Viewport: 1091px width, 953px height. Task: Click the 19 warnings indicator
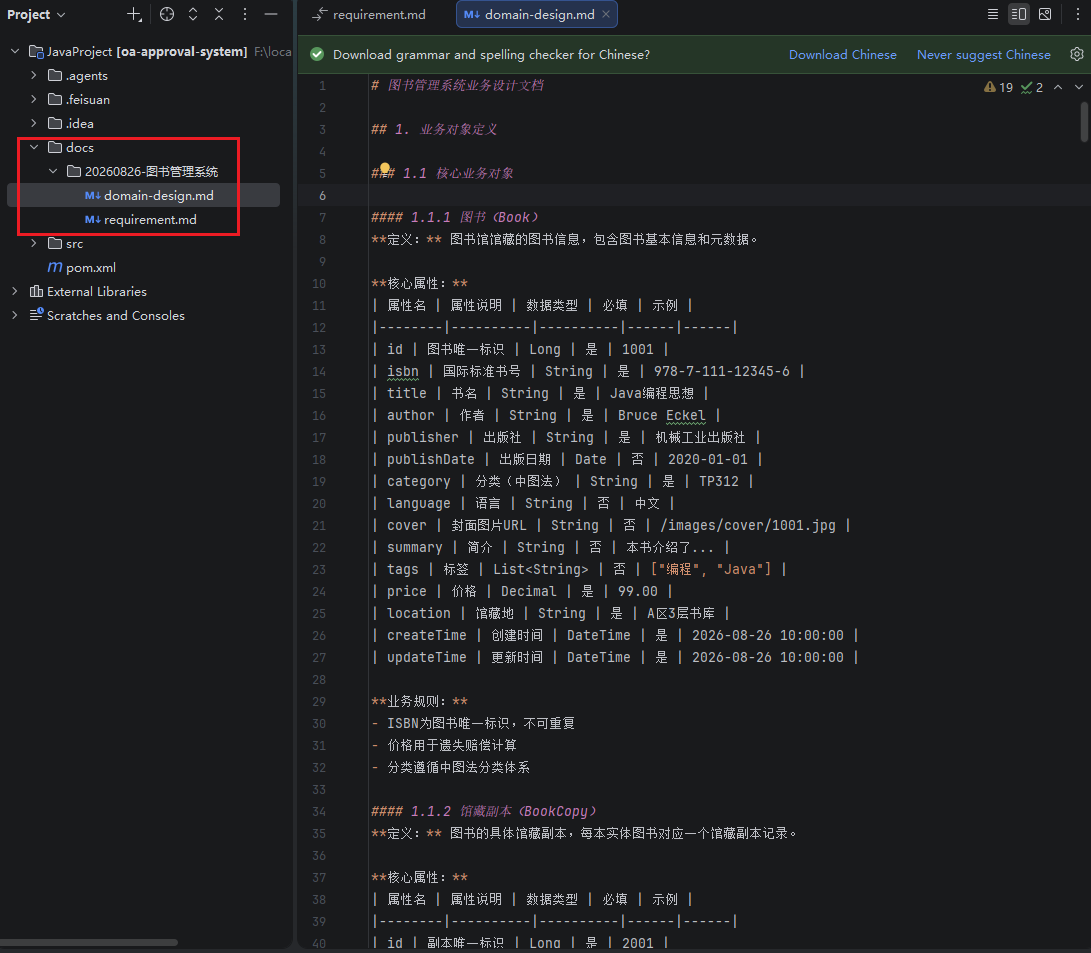(x=998, y=88)
